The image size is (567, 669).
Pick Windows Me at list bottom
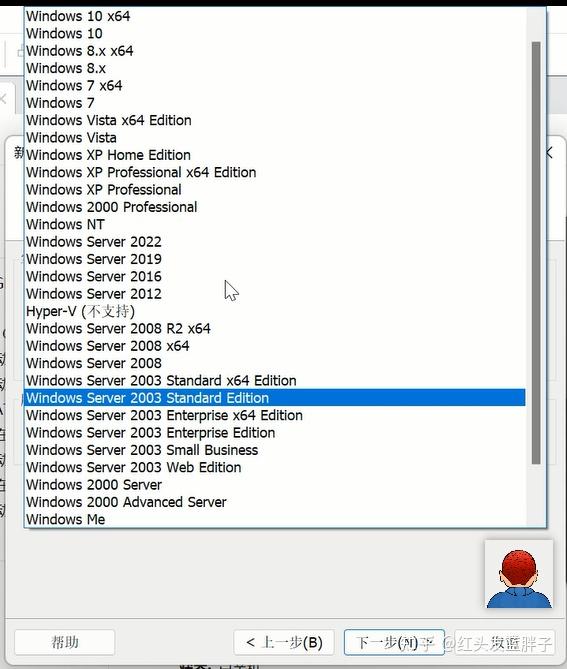275,519
